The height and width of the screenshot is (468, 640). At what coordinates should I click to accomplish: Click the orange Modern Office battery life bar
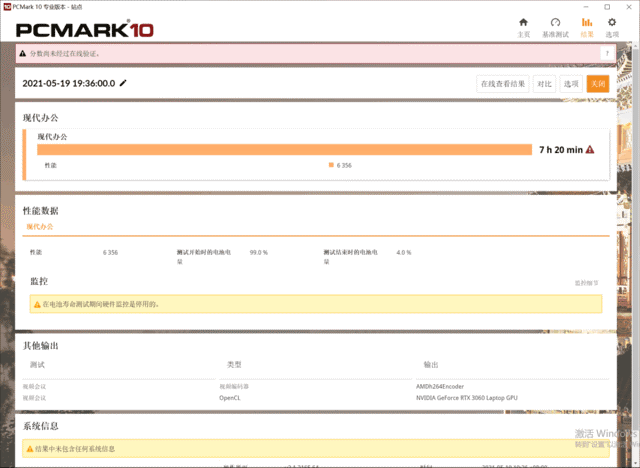pos(284,150)
